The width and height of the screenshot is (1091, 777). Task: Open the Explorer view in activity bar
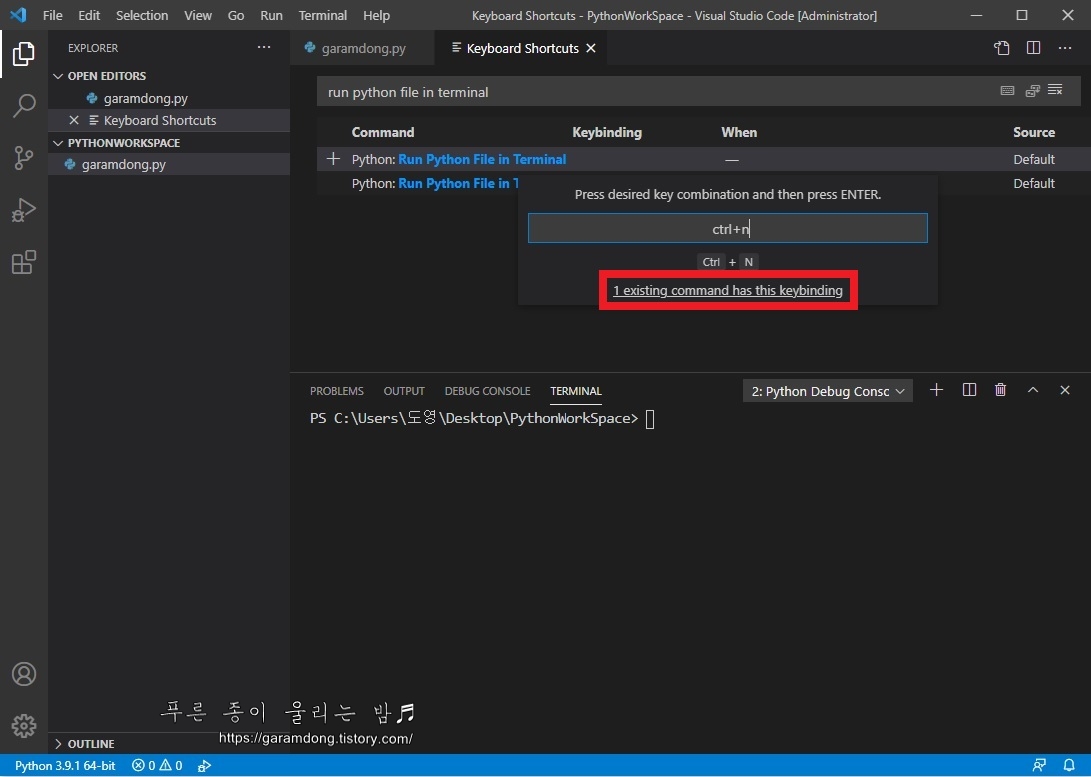(24, 54)
